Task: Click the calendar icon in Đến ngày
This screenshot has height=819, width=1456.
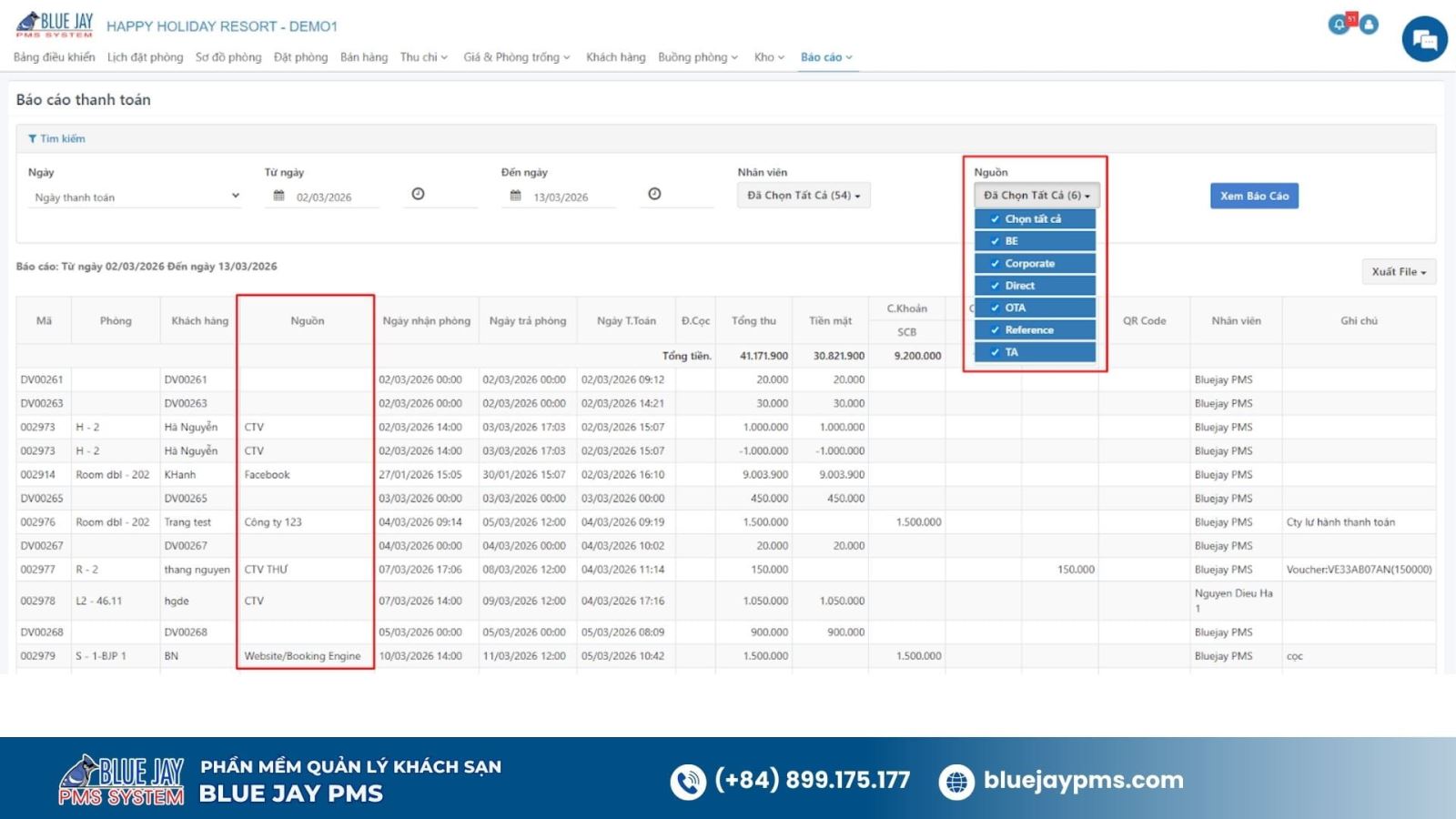Action: tap(516, 196)
